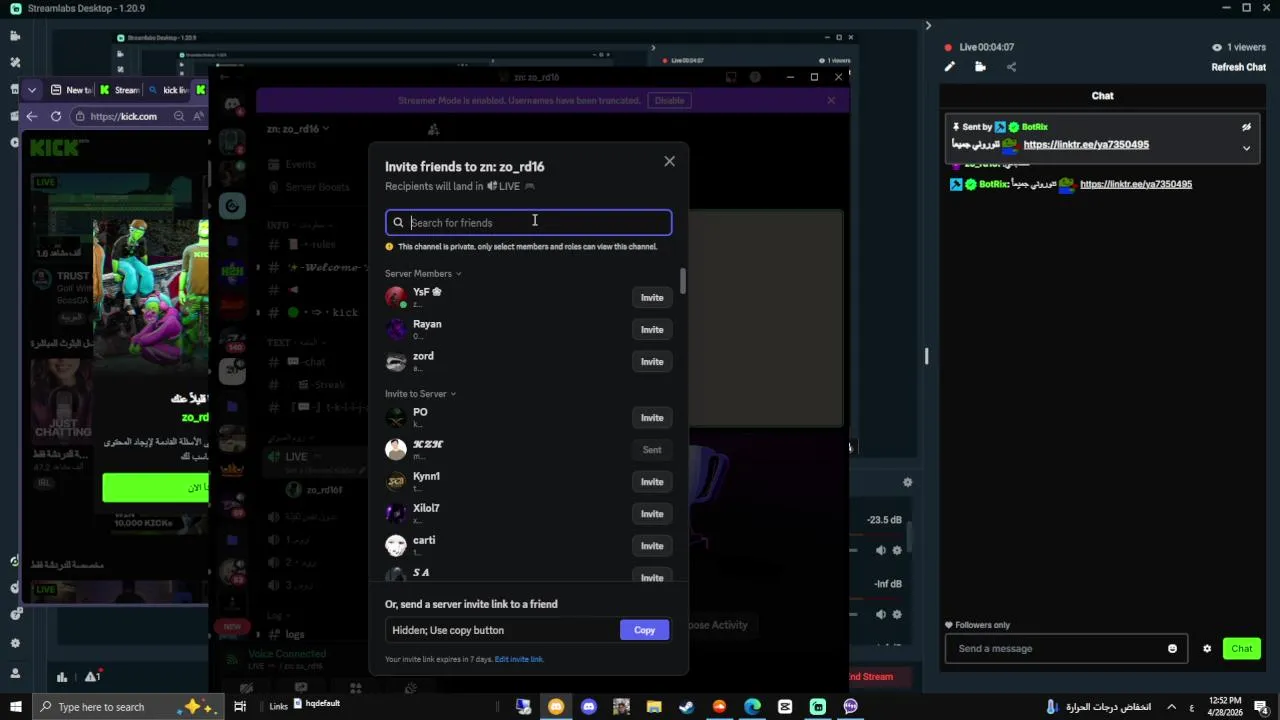The height and width of the screenshot is (720, 1280).
Task: Invite PO to the server
Action: pos(652,417)
